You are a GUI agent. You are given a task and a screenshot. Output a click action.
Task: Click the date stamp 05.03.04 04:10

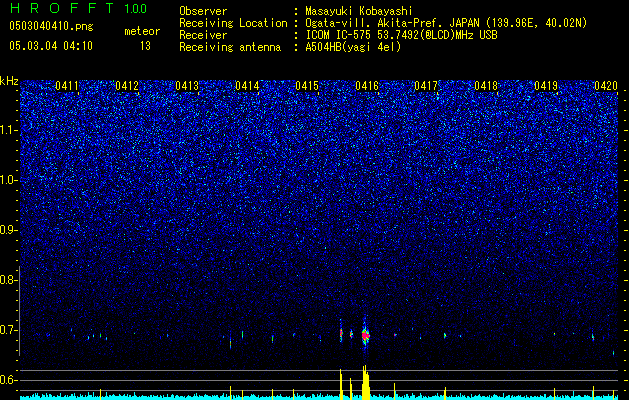tap(51, 46)
